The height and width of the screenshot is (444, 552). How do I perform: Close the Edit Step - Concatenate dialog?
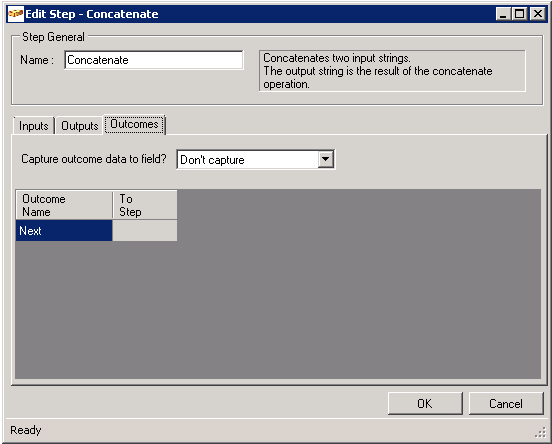(x=538, y=14)
